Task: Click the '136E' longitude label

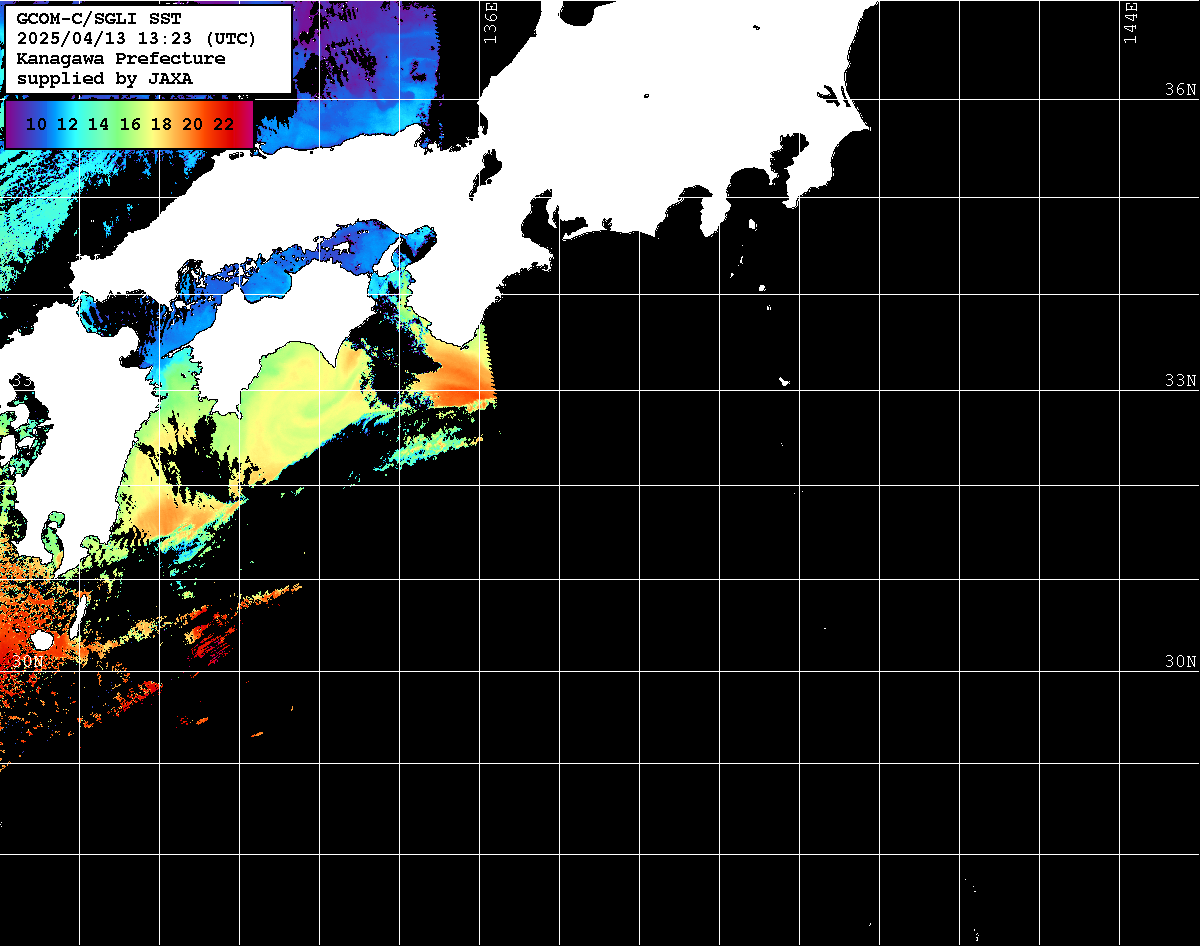Action: click(x=490, y=22)
